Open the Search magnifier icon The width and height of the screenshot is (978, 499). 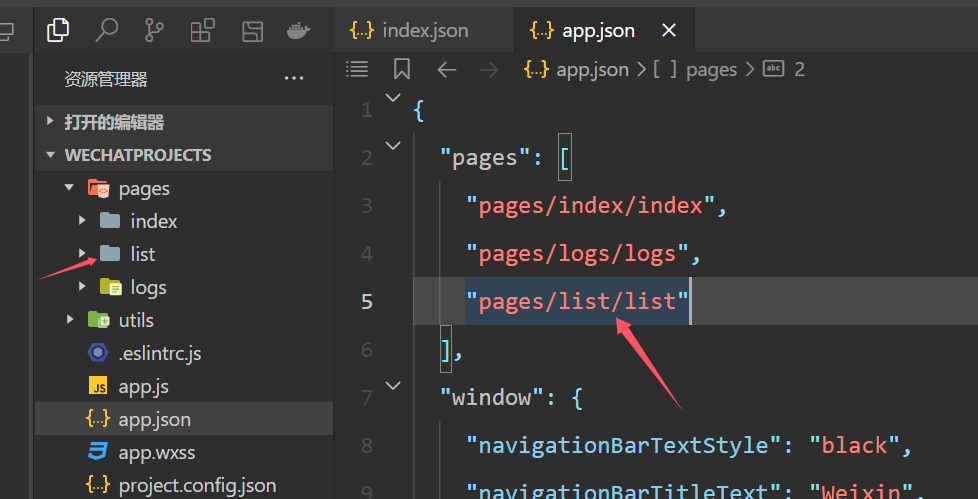[106, 29]
